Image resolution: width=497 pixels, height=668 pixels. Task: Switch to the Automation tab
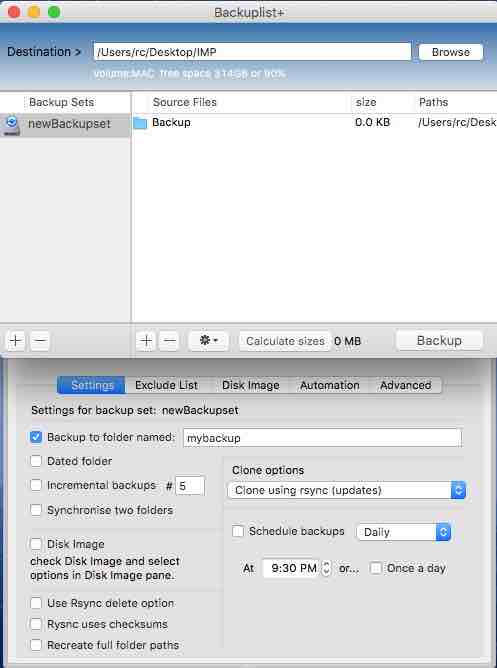330,385
